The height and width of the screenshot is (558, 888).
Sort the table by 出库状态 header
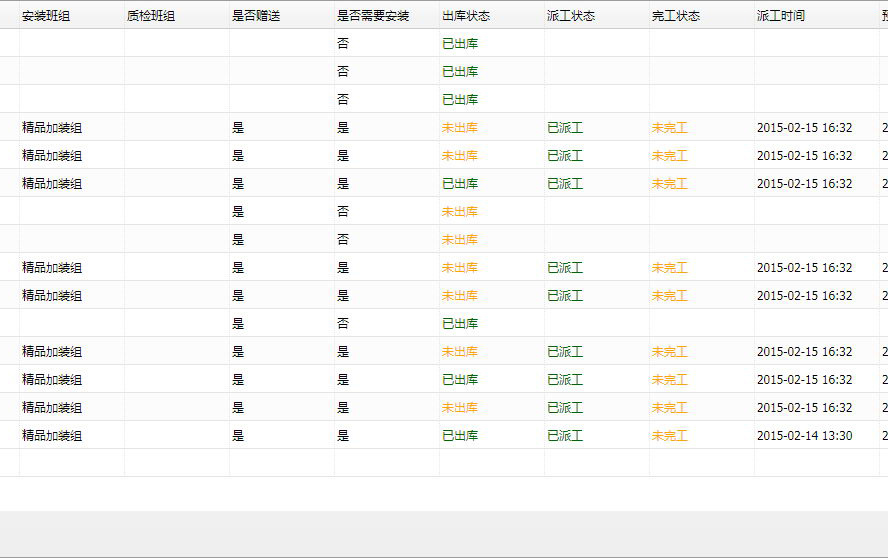(466, 16)
